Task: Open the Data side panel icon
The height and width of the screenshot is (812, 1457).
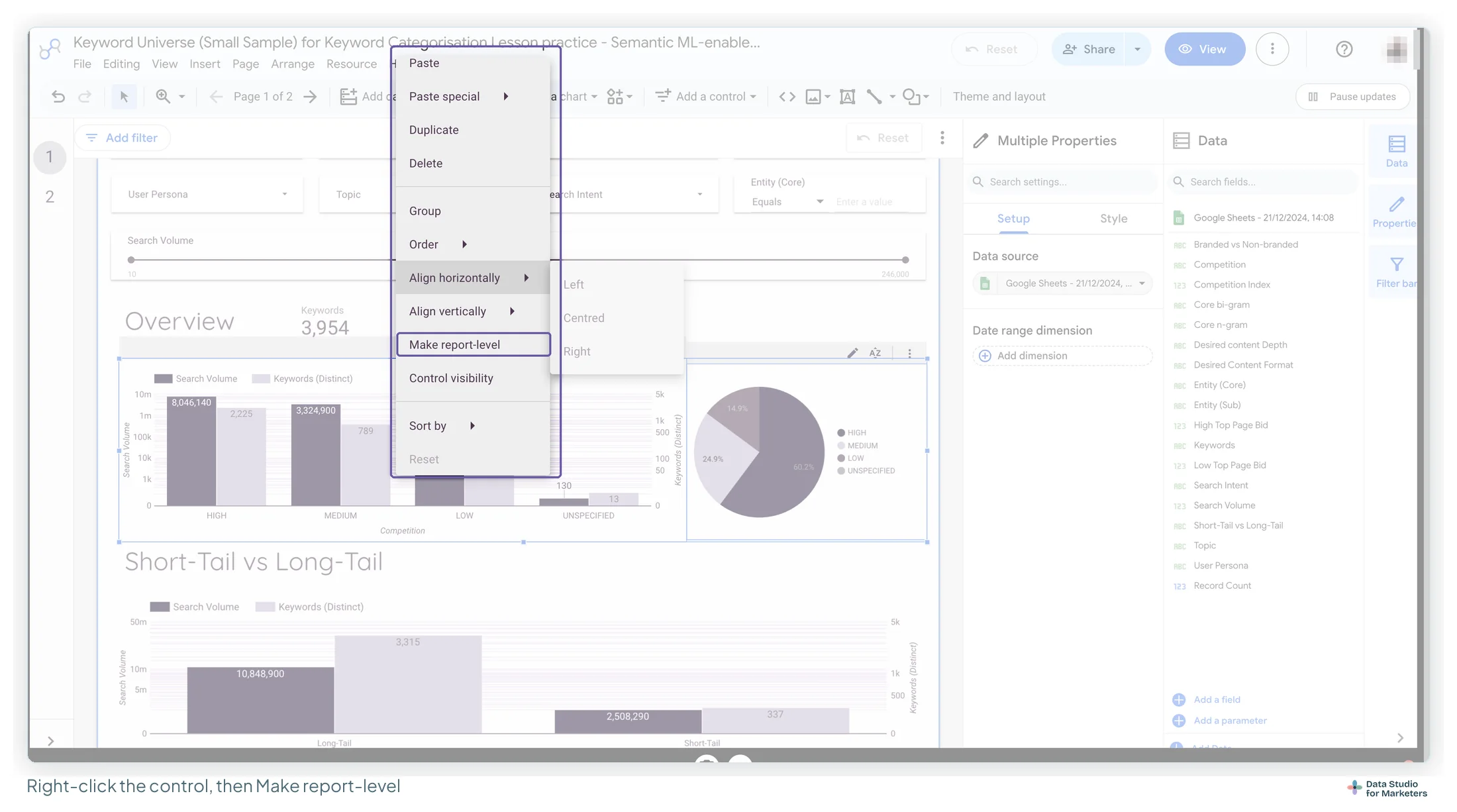Action: (x=1397, y=151)
